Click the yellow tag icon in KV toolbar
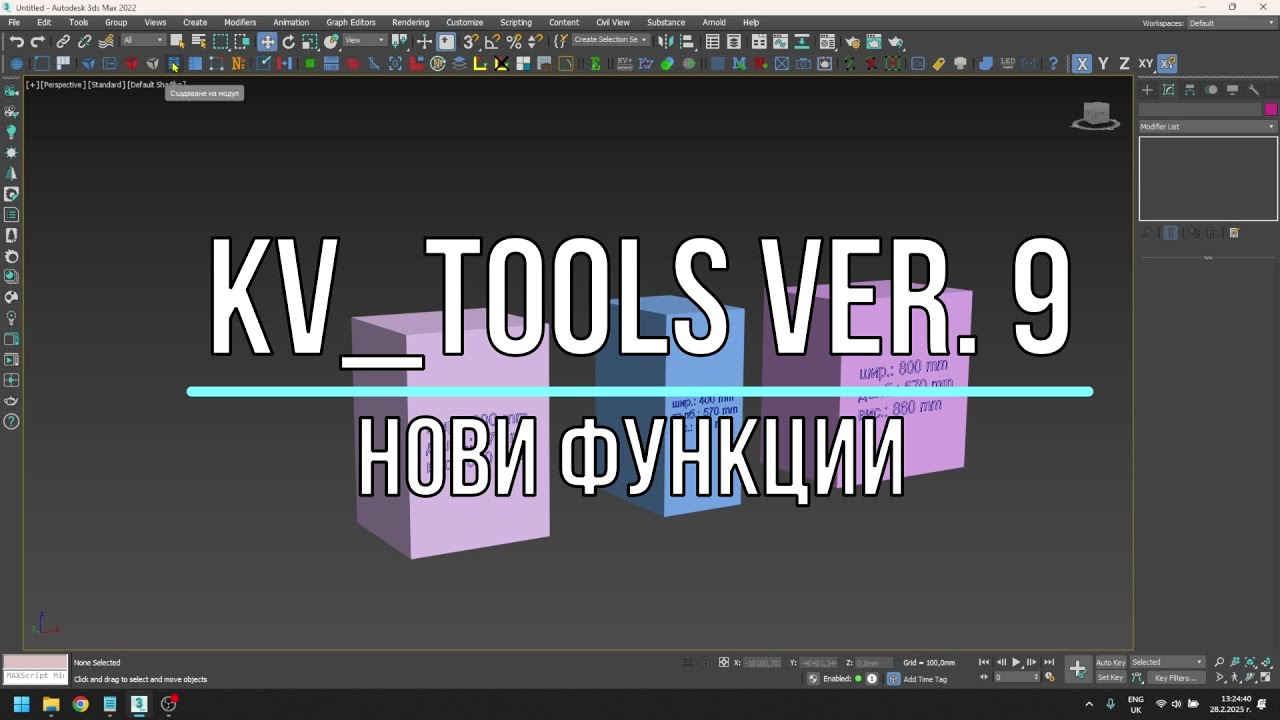This screenshot has width=1280, height=720. tap(938, 63)
